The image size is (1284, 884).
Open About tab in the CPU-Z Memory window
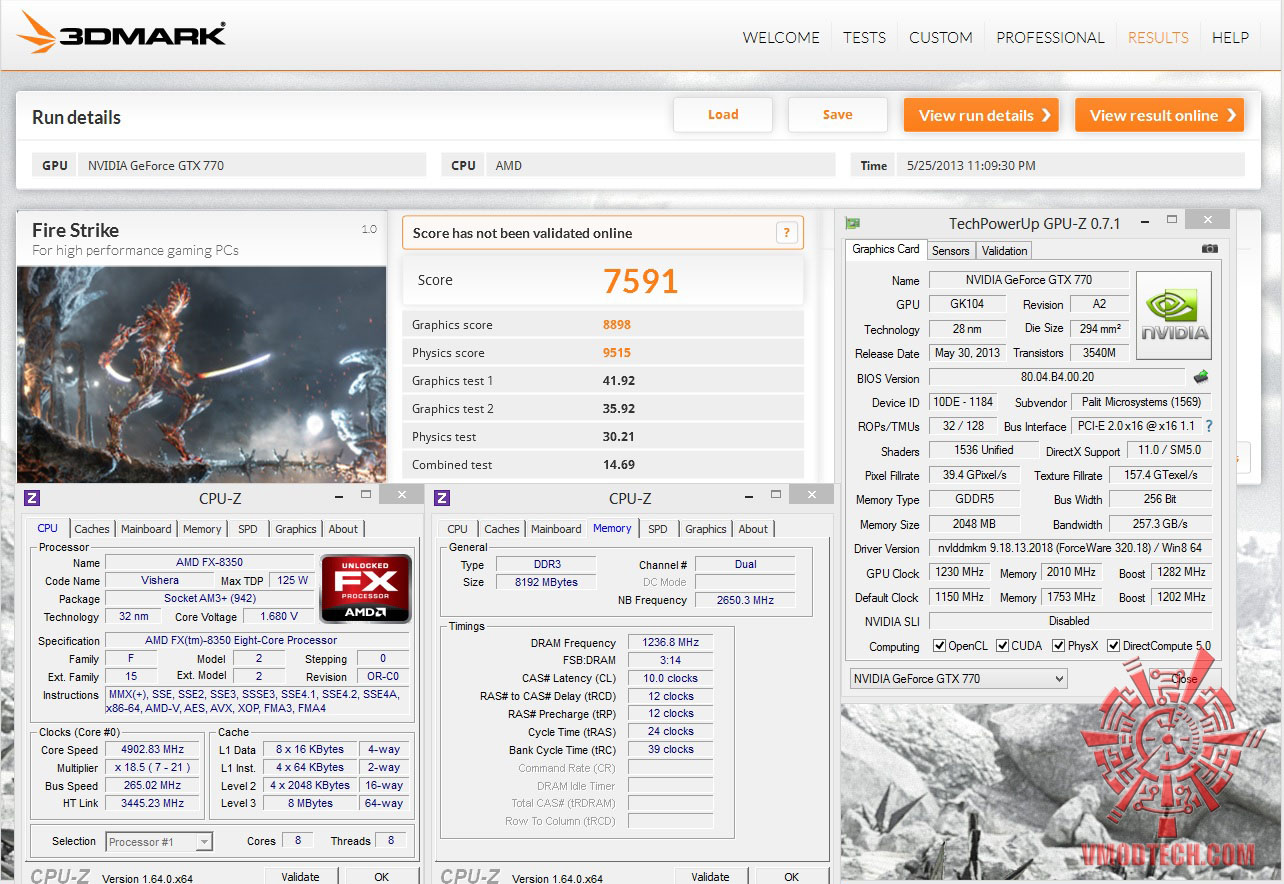(x=753, y=529)
